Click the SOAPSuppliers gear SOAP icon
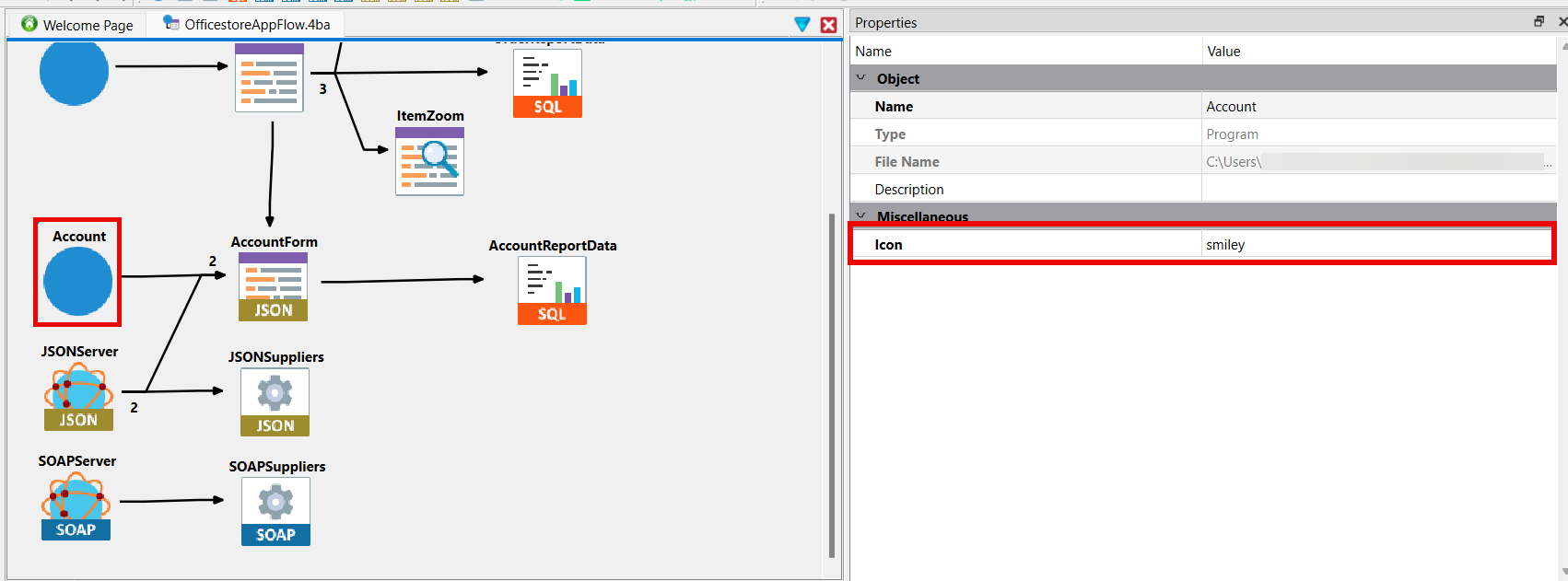This screenshot has height=581, width=1568. 275,512
